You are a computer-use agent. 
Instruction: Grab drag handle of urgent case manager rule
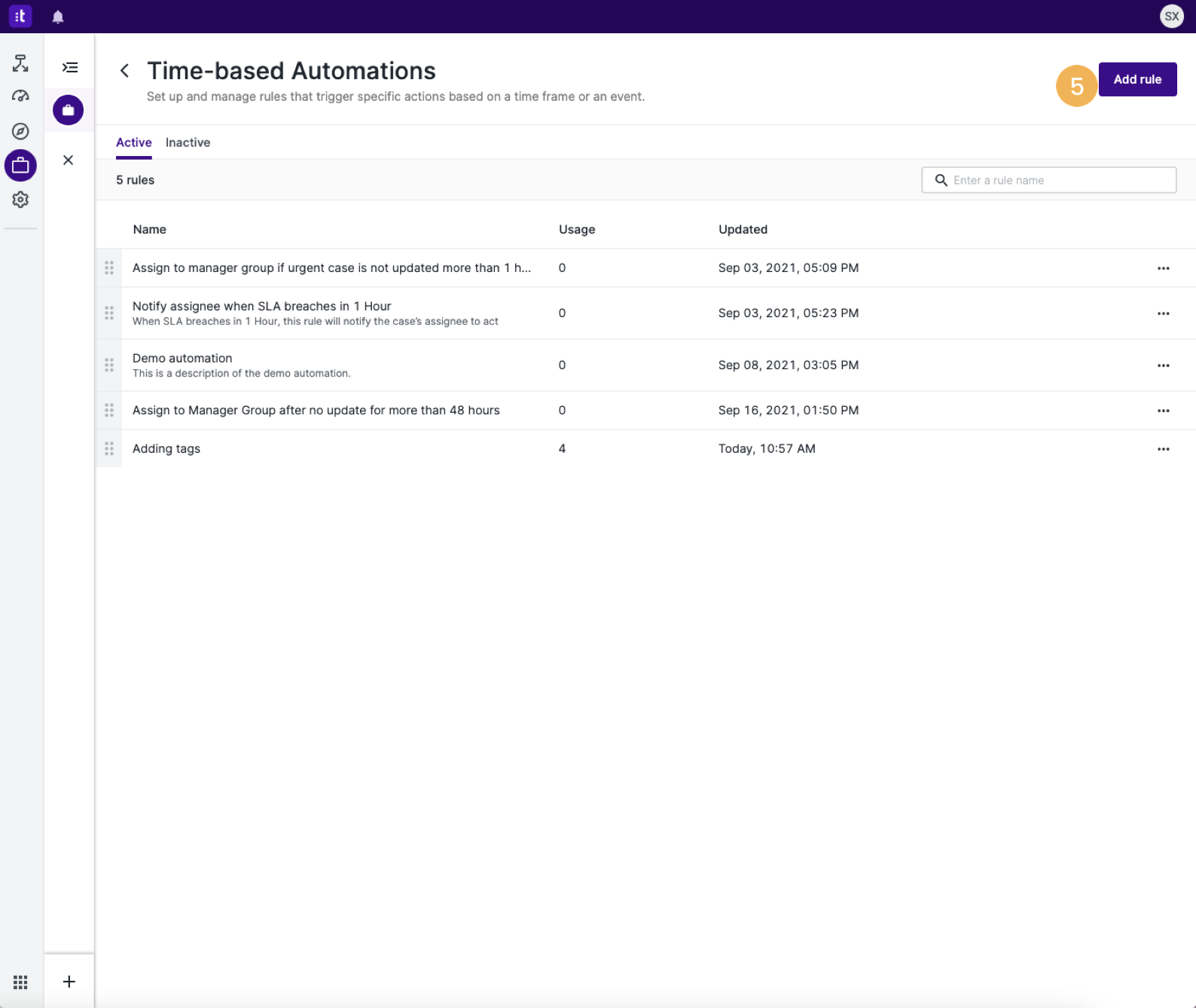pos(109,268)
